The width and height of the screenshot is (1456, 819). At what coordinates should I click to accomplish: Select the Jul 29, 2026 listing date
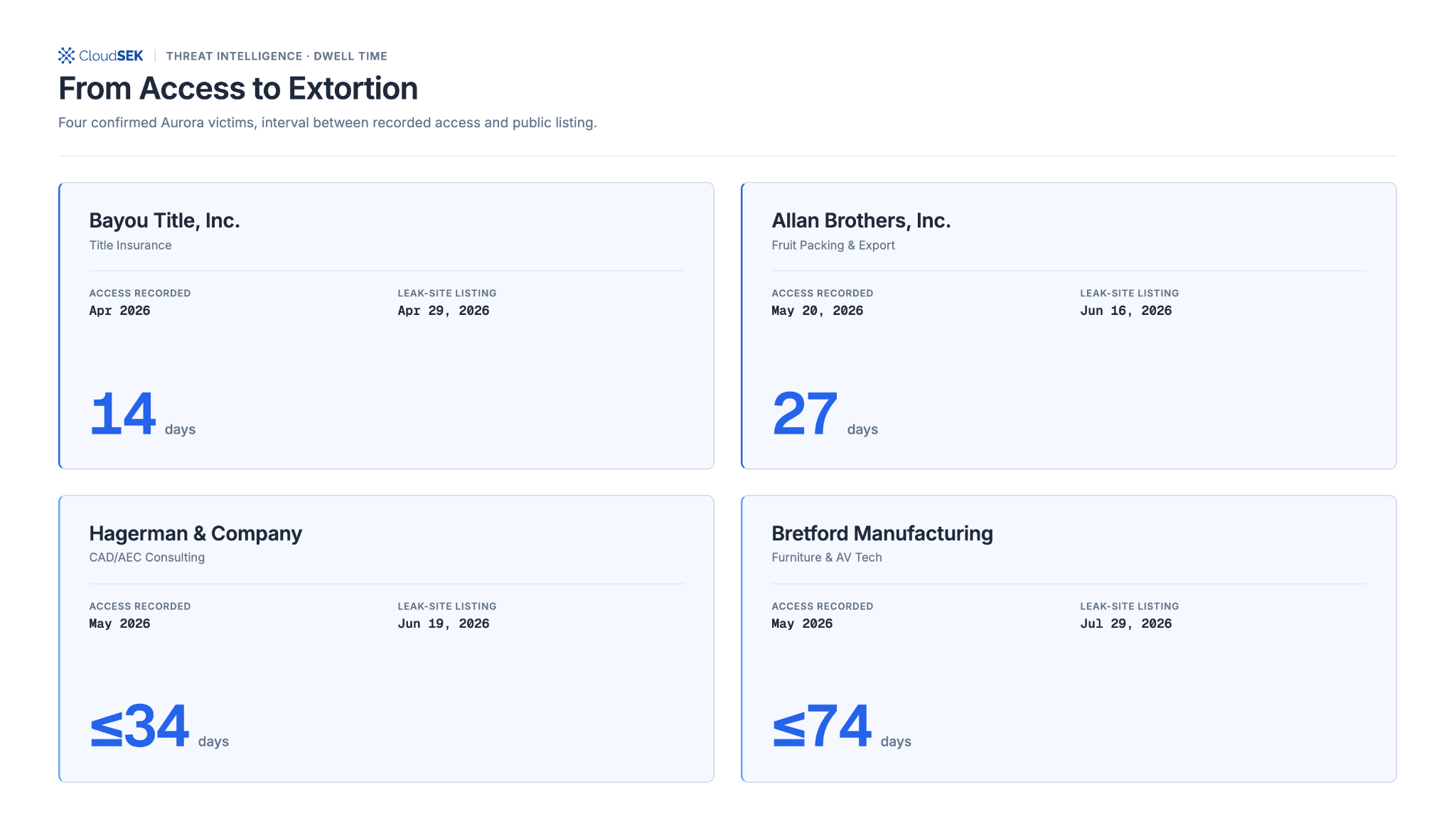pyautogui.click(x=1126, y=623)
